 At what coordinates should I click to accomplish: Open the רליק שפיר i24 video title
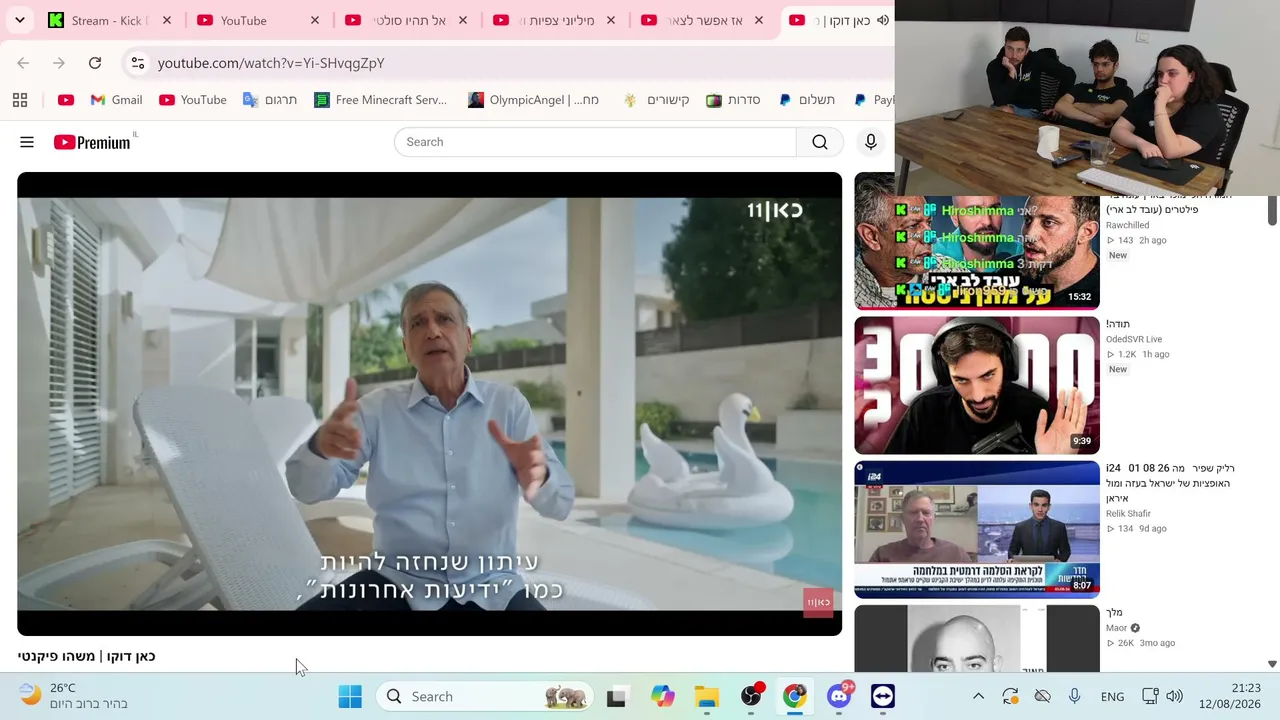[x=1170, y=483]
